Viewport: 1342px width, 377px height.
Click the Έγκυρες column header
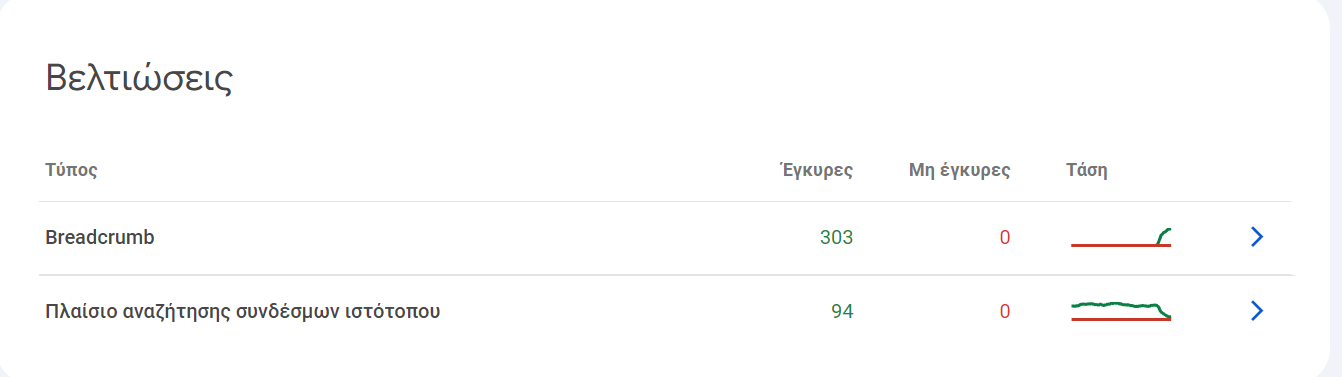(816, 170)
